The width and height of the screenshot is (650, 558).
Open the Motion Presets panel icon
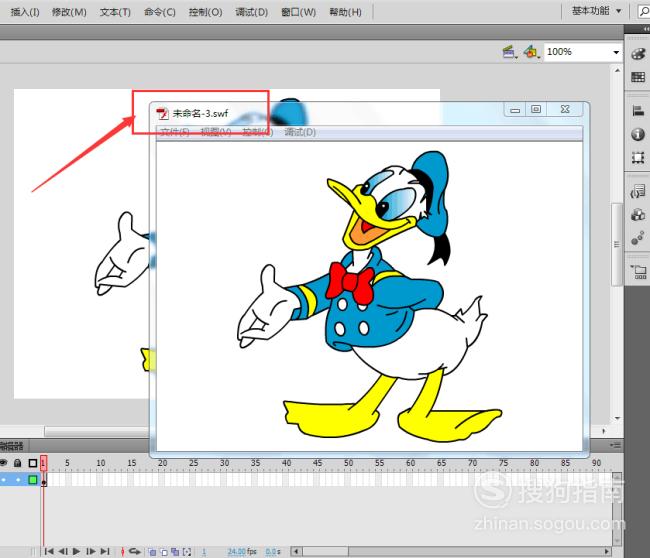638,238
